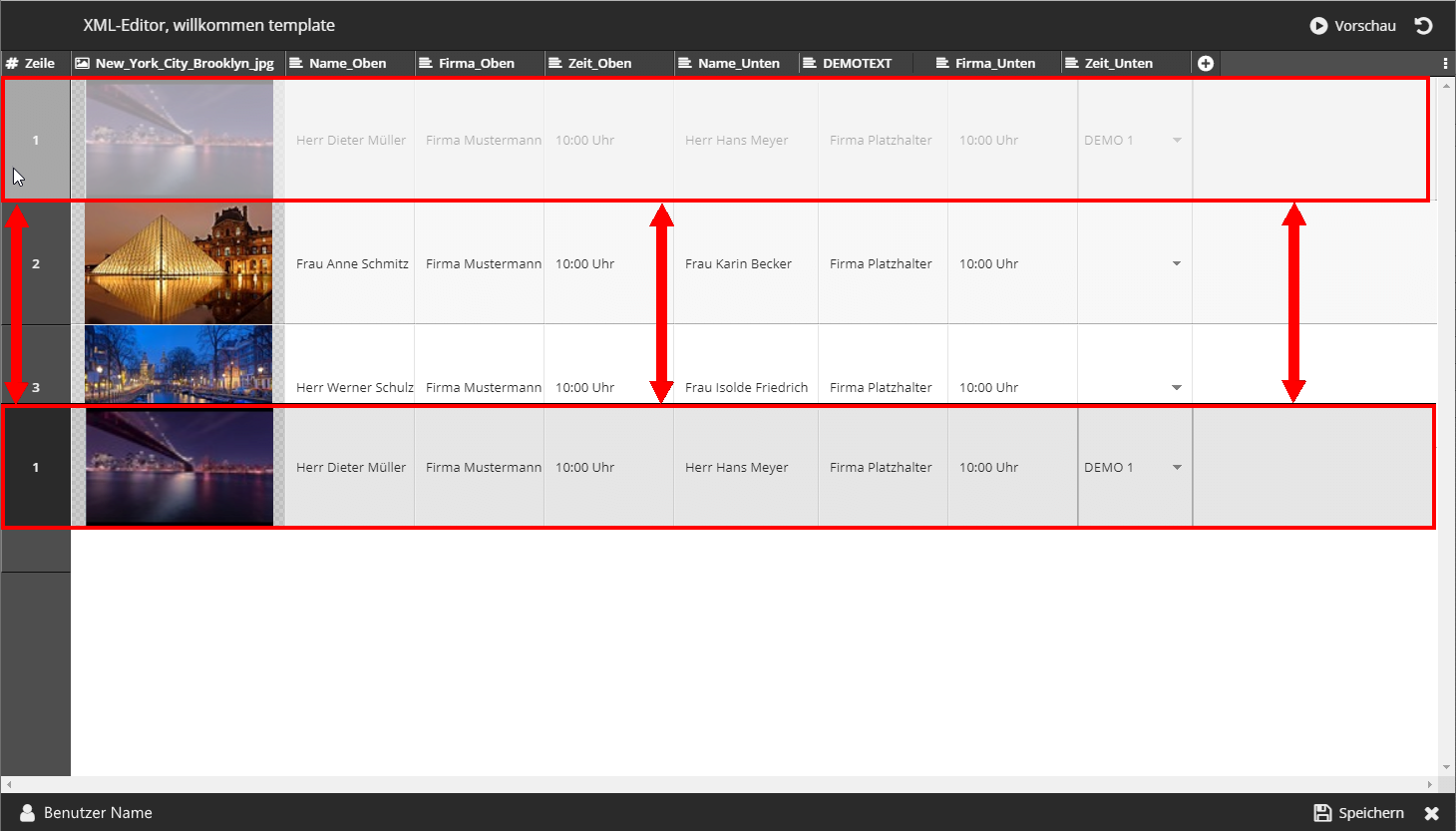Click the hash icon in the Zeile header
The width and height of the screenshot is (1456, 831).
(x=12, y=63)
